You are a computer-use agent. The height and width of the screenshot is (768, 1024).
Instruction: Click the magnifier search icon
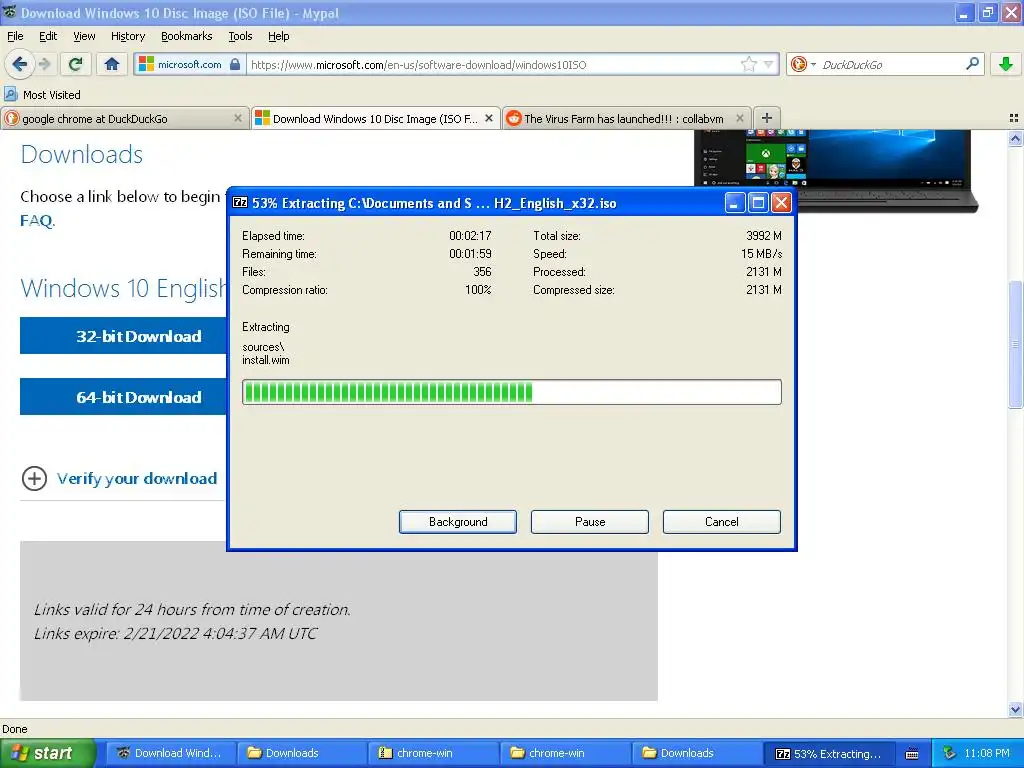click(972, 64)
